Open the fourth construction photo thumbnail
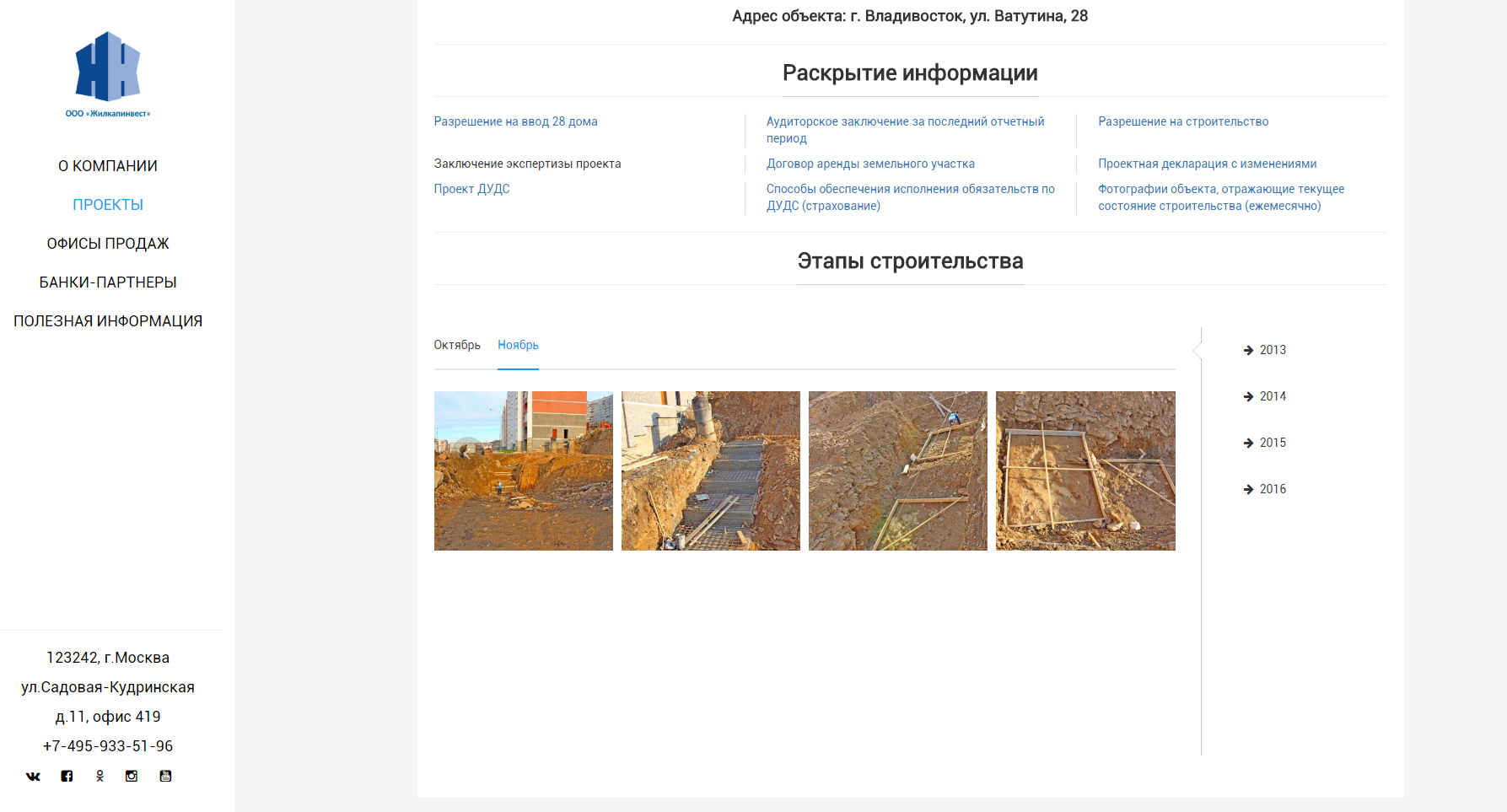Screen dimensions: 1507x812 1085,471
